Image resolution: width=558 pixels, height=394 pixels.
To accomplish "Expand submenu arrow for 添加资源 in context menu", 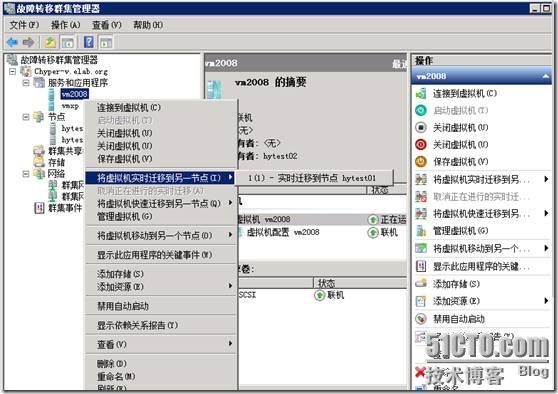I will (231, 286).
